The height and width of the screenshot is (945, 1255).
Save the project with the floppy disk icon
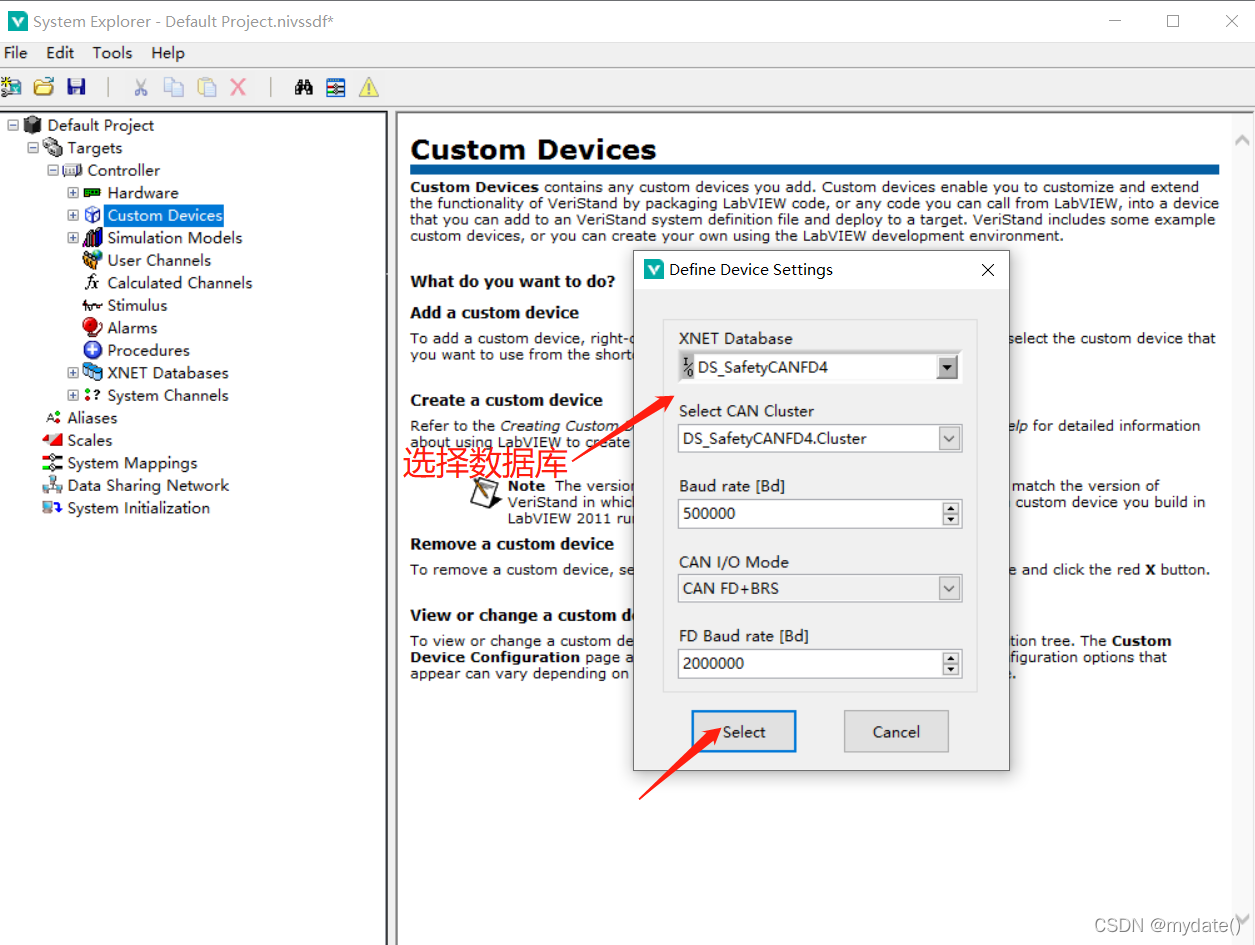(76, 87)
